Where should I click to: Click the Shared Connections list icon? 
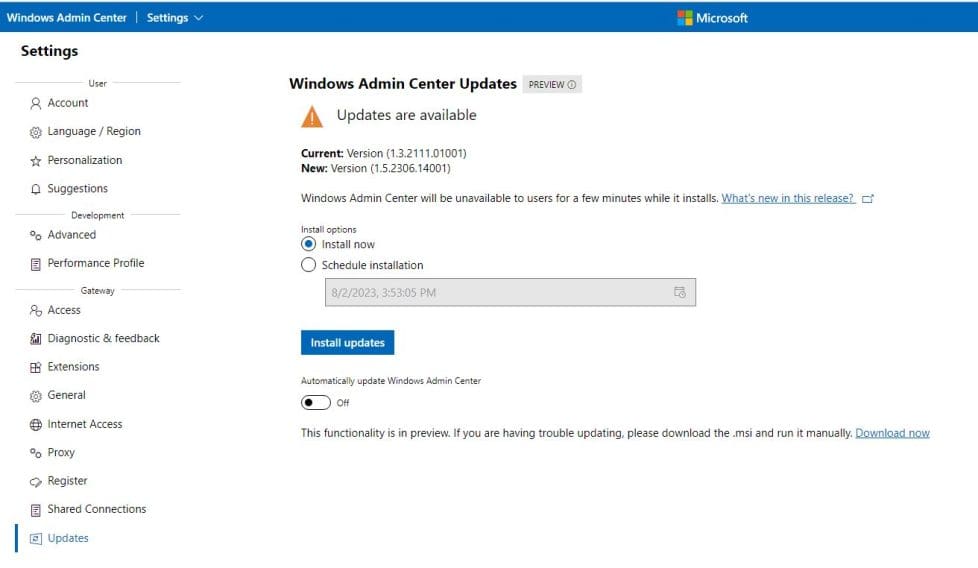(36, 510)
